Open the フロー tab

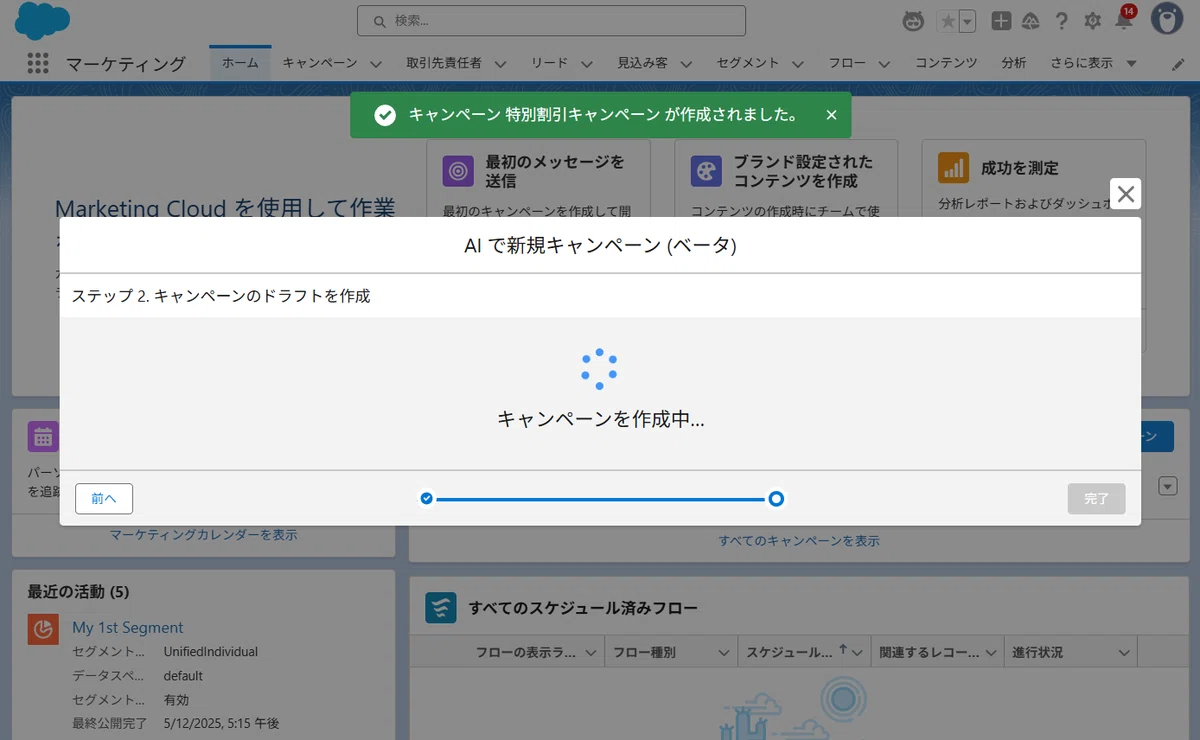tap(847, 63)
